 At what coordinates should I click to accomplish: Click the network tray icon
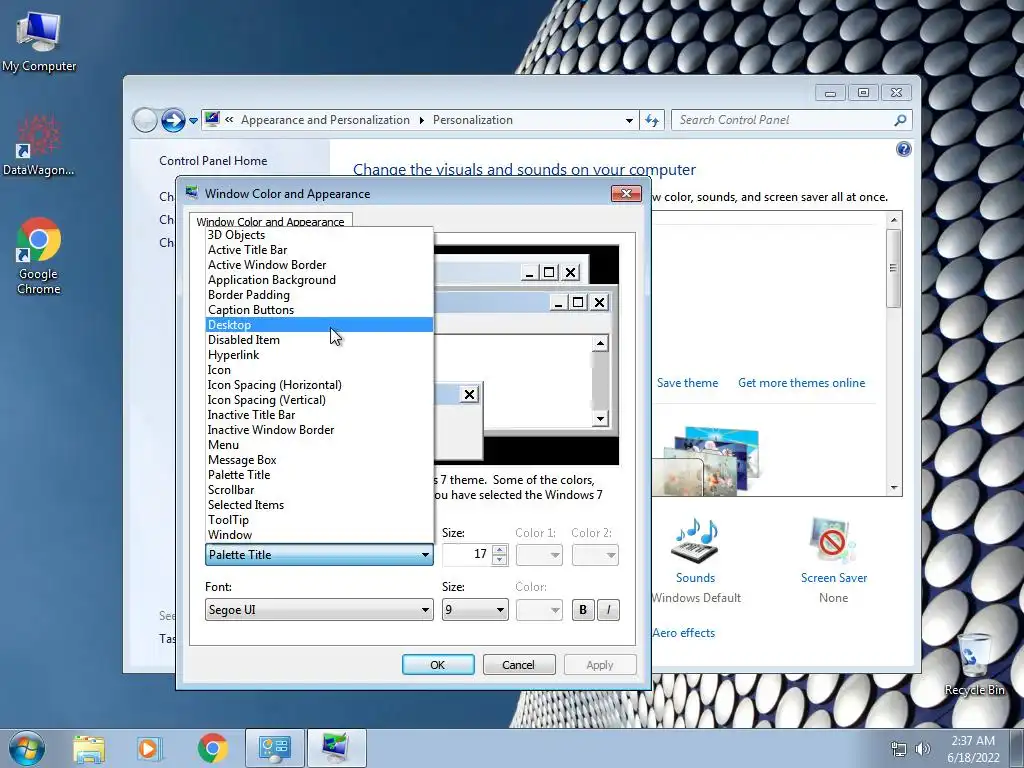(x=899, y=749)
